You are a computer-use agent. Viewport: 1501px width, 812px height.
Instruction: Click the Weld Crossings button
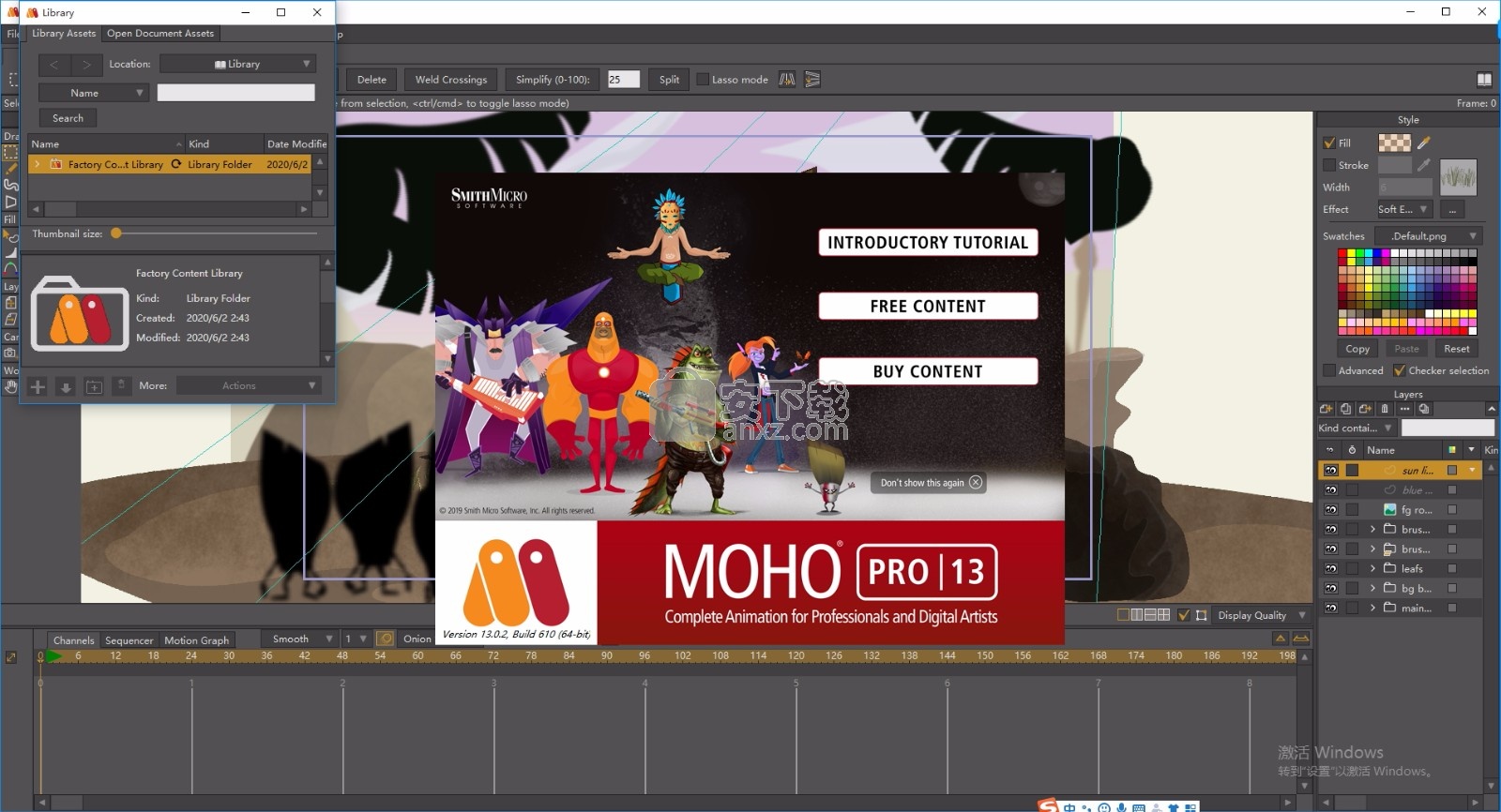(x=451, y=80)
